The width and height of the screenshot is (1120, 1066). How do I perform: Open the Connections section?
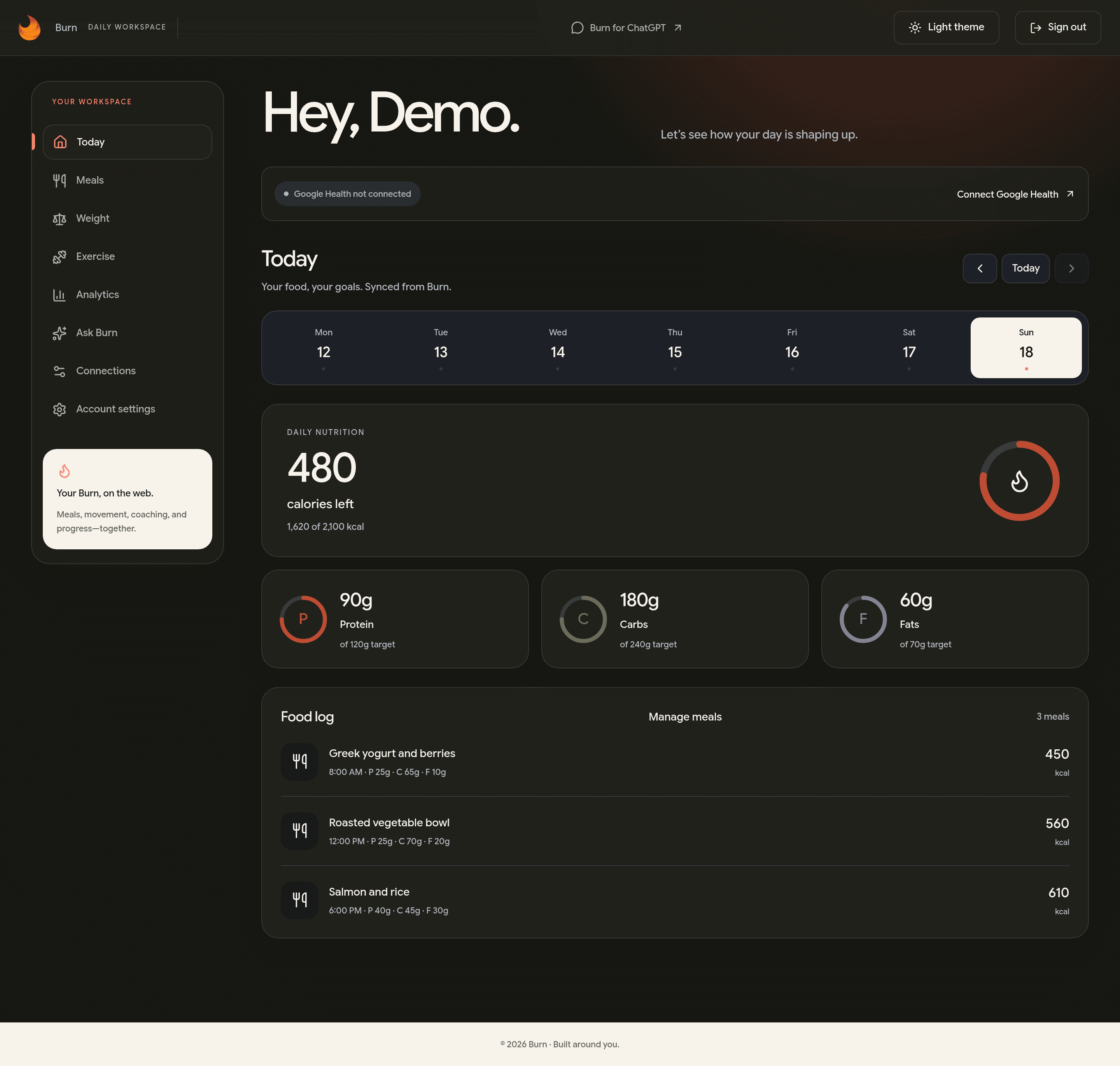click(127, 370)
